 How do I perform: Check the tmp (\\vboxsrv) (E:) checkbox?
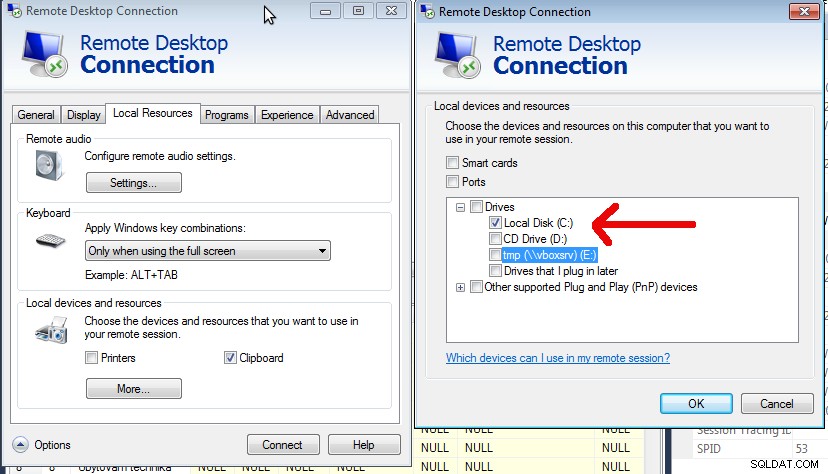click(495, 255)
